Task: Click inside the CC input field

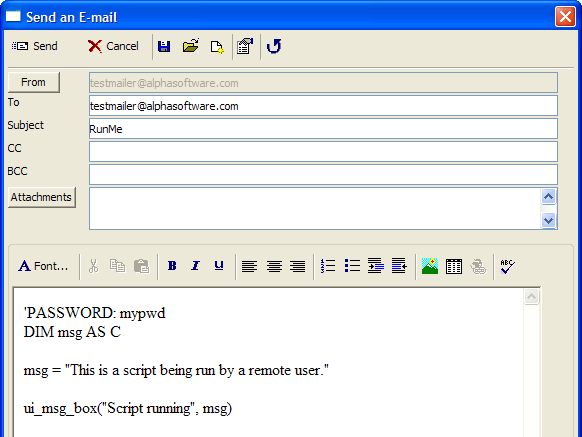Action: (x=323, y=151)
